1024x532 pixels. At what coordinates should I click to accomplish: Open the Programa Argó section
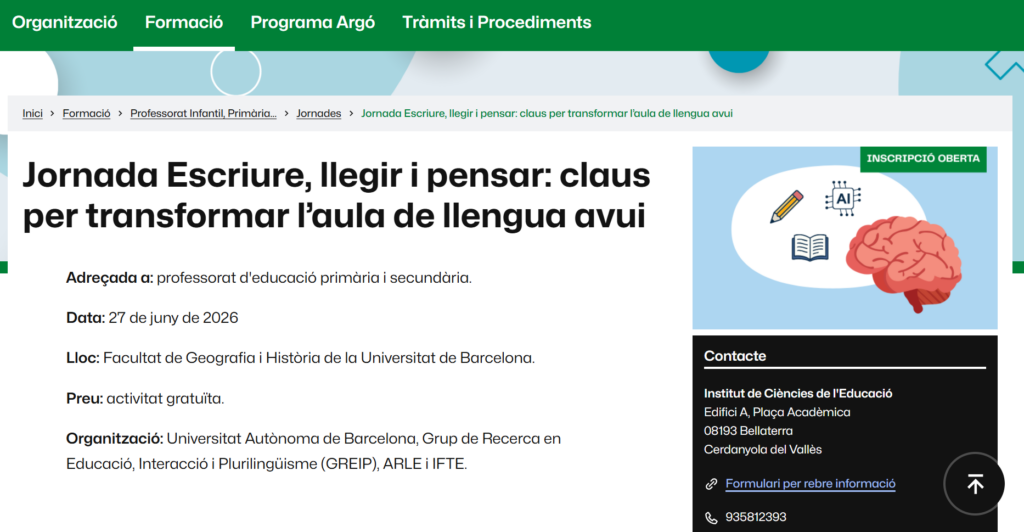[312, 22]
